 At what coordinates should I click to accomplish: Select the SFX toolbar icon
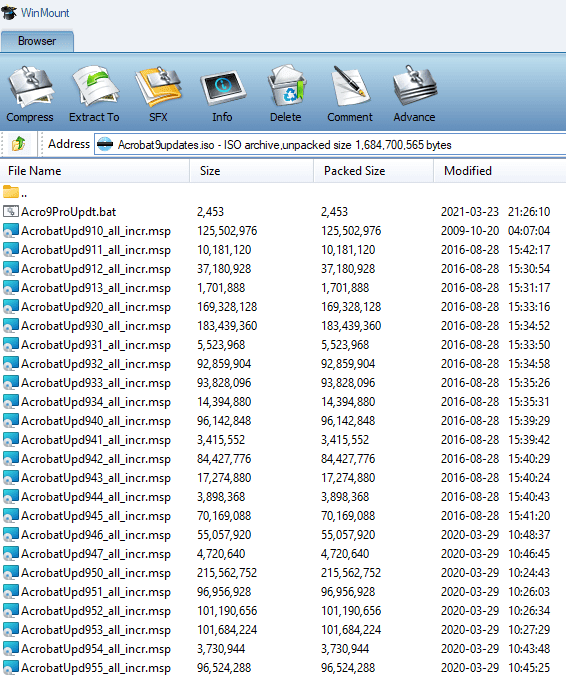pyautogui.click(x=159, y=87)
